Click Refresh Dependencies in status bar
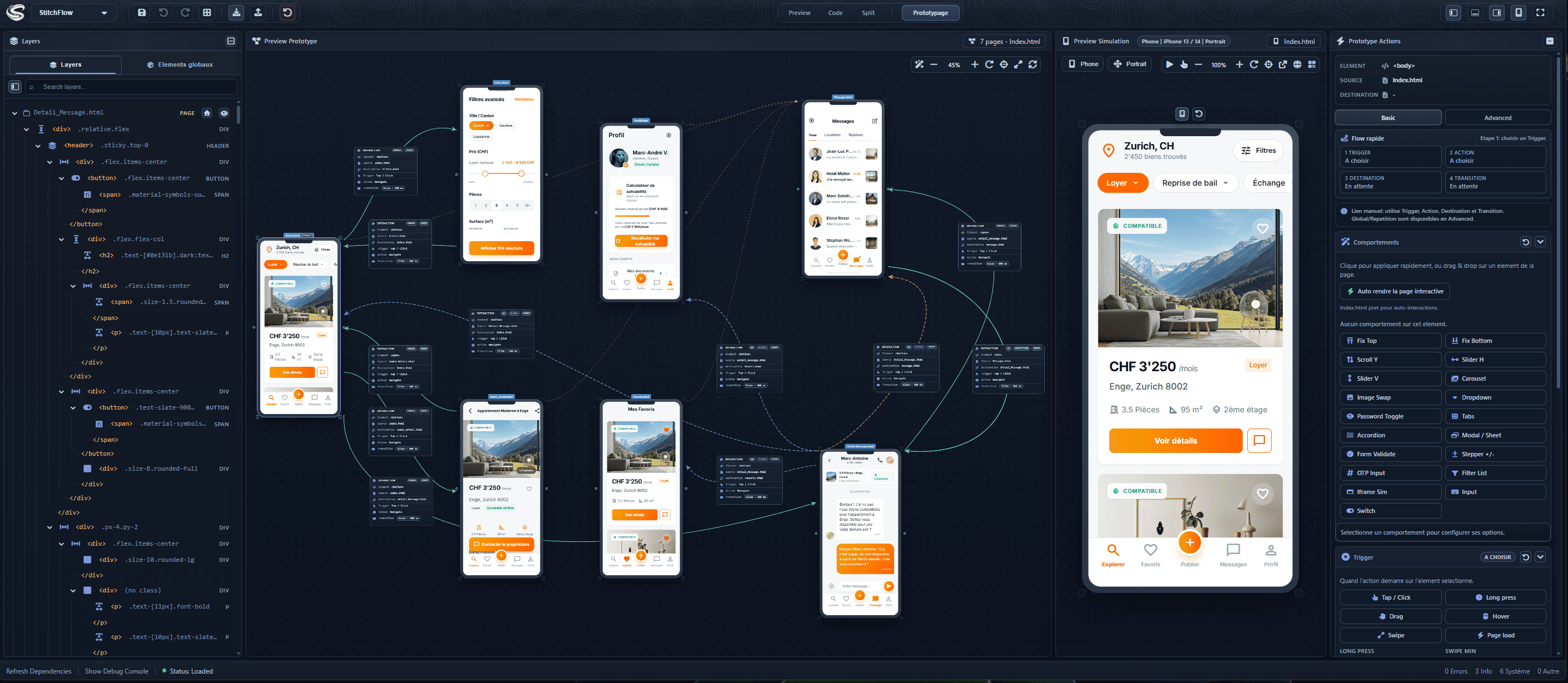The height and width of the screenshot is (683, 1568). coord(38,671)
